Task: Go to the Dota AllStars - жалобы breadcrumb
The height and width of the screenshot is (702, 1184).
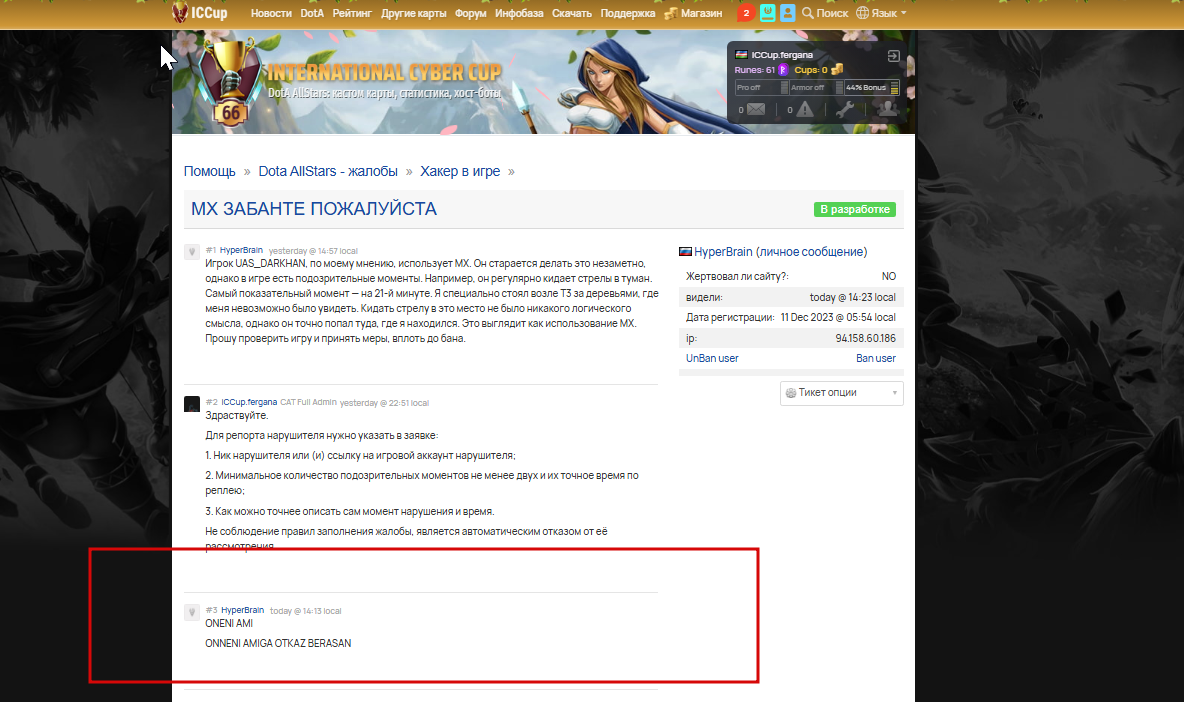Action: pos(328,171)
